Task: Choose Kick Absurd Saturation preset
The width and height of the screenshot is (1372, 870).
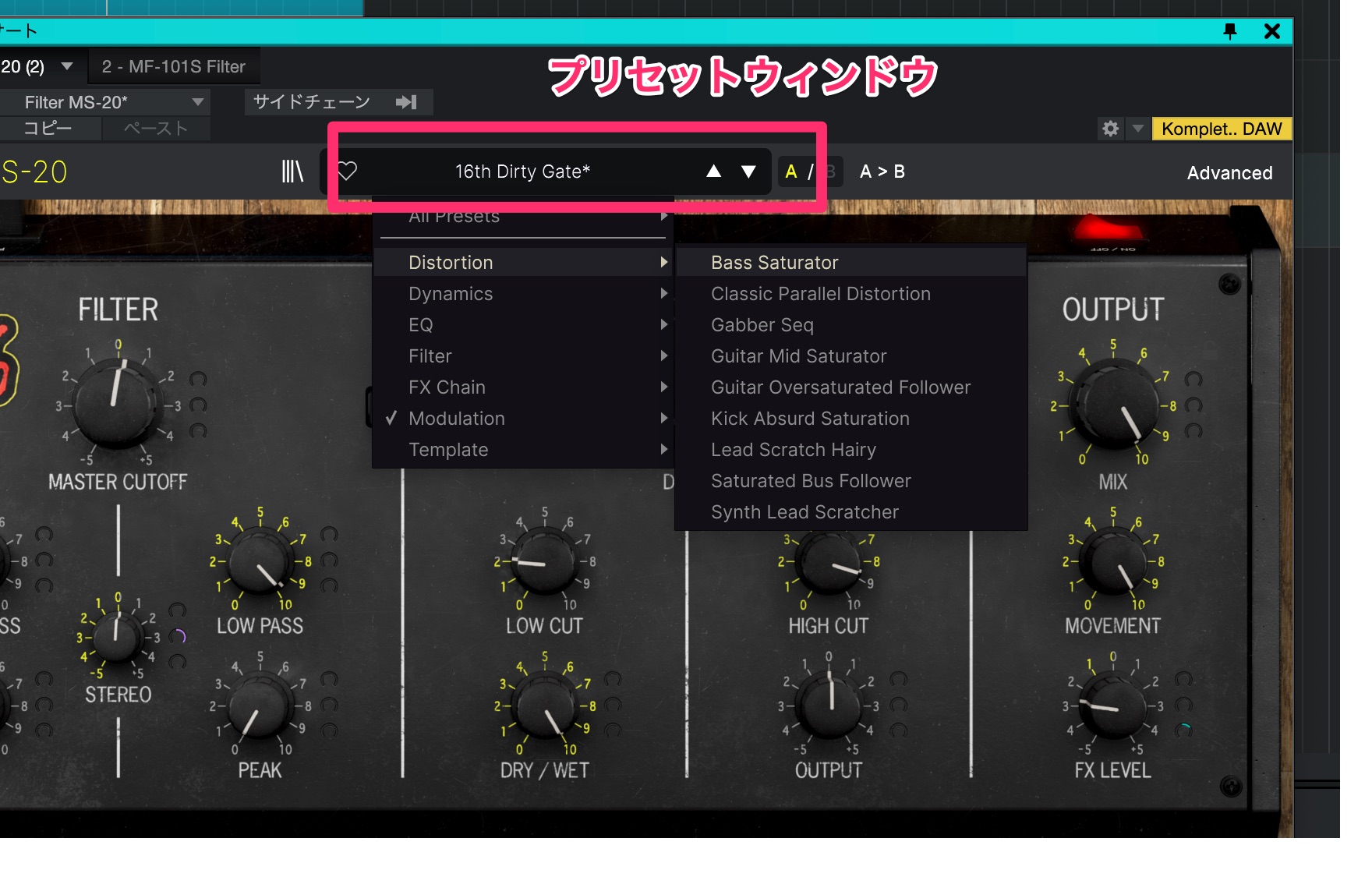Action: (x=810, y=419)
